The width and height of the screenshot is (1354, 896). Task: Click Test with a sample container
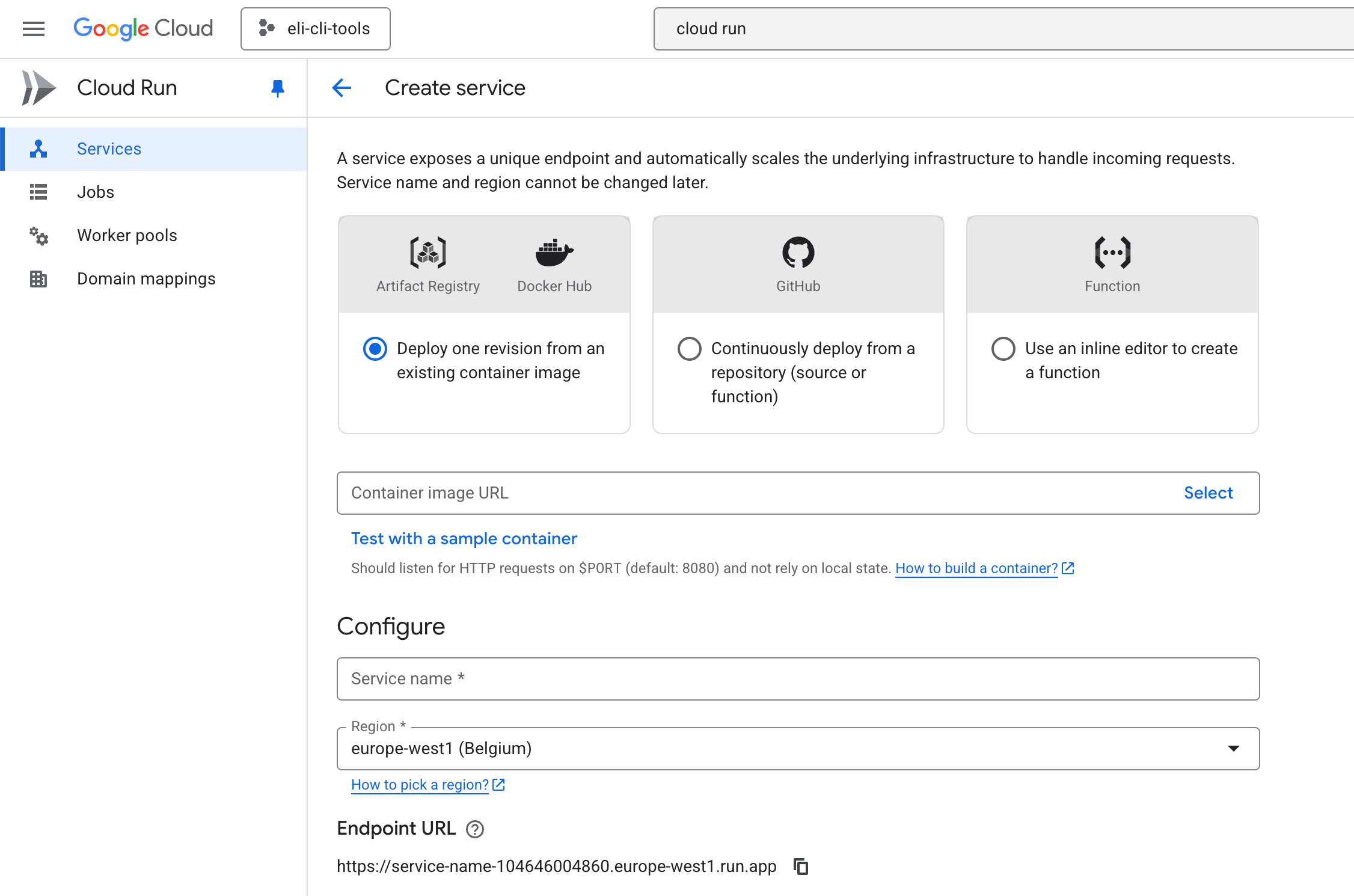click(464, 538)
